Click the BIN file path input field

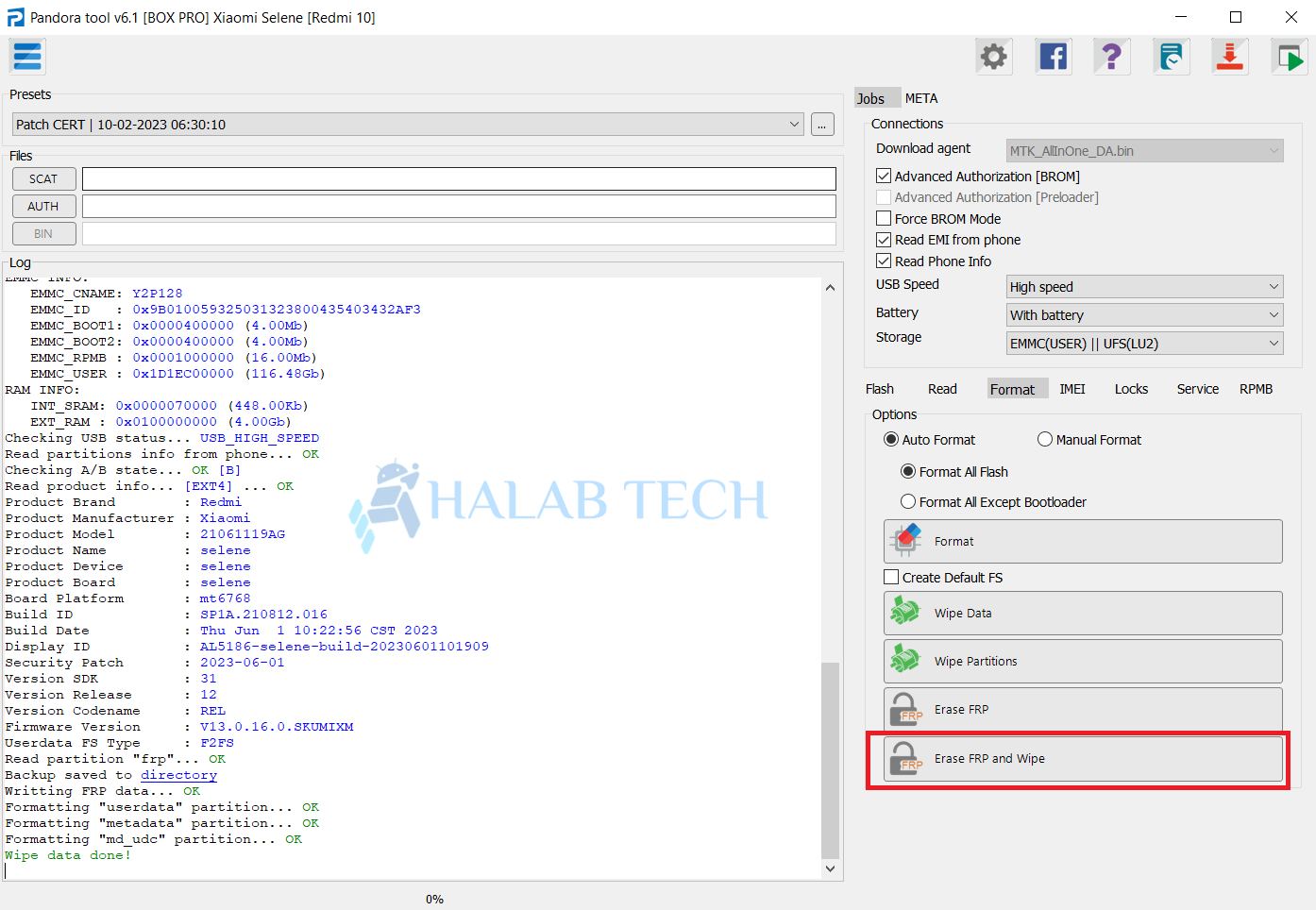point(459,233)
